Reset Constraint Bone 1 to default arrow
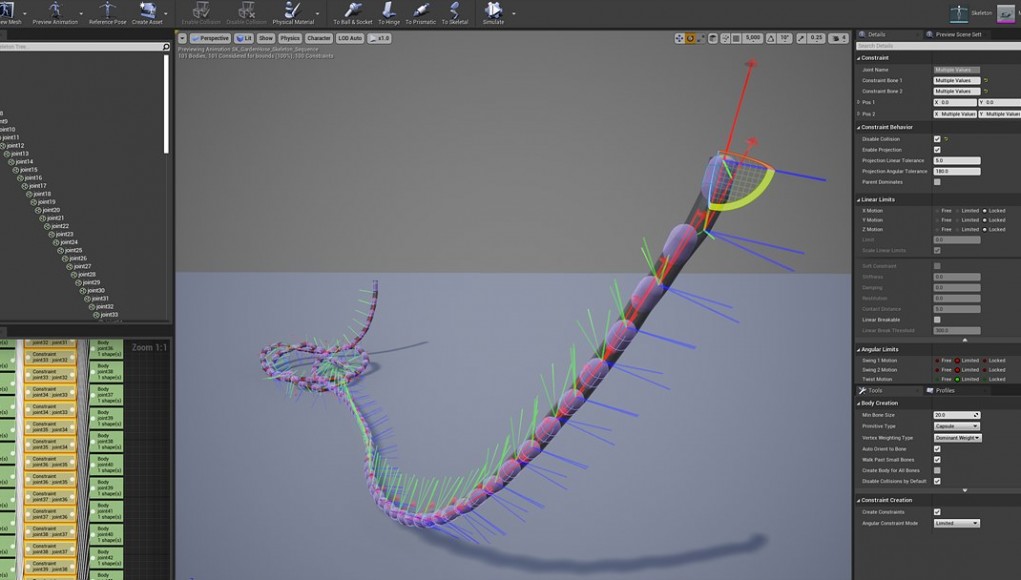 click(986, 81)
